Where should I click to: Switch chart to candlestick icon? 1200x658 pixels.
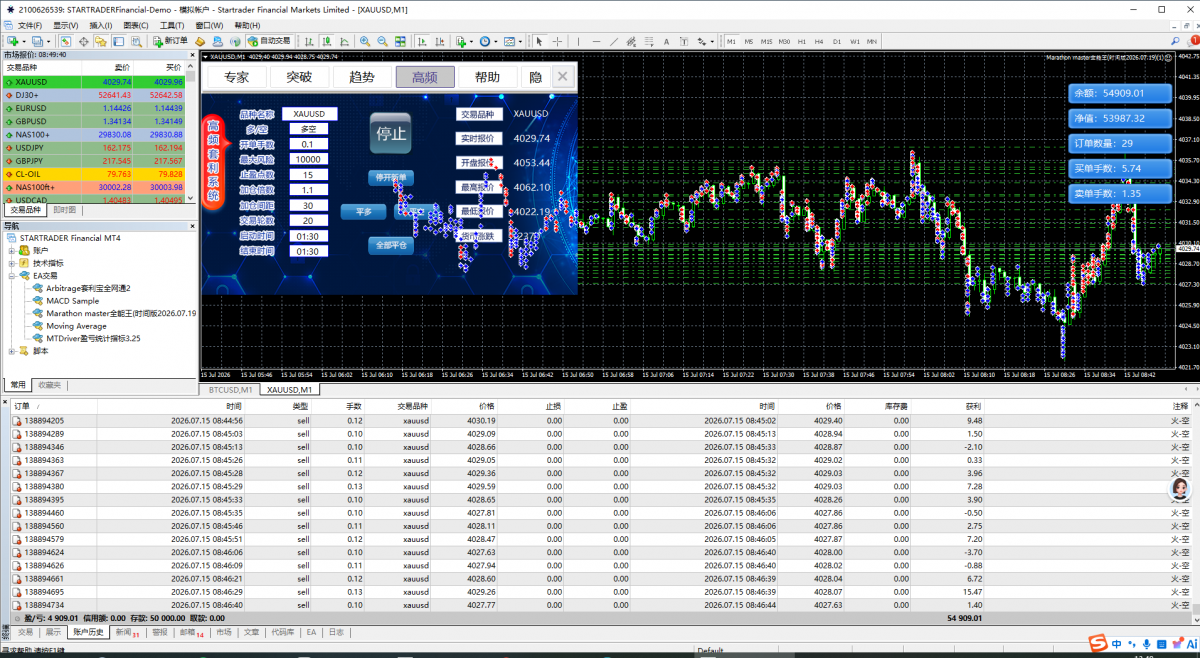pos(327,41)
